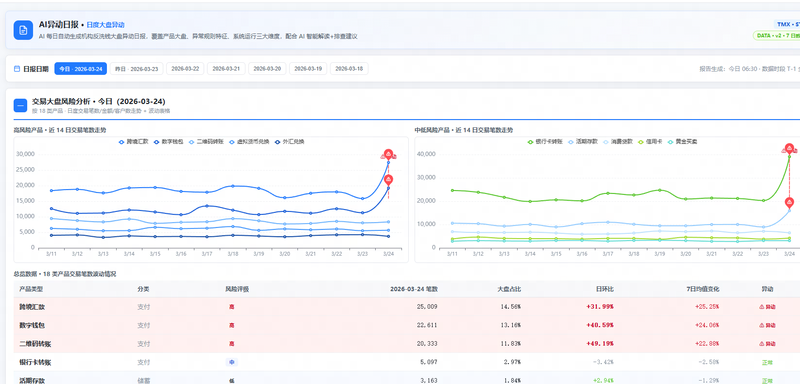
Task: Click the +31.99% value in the 日环比 column
Action: tap(600, 307)
